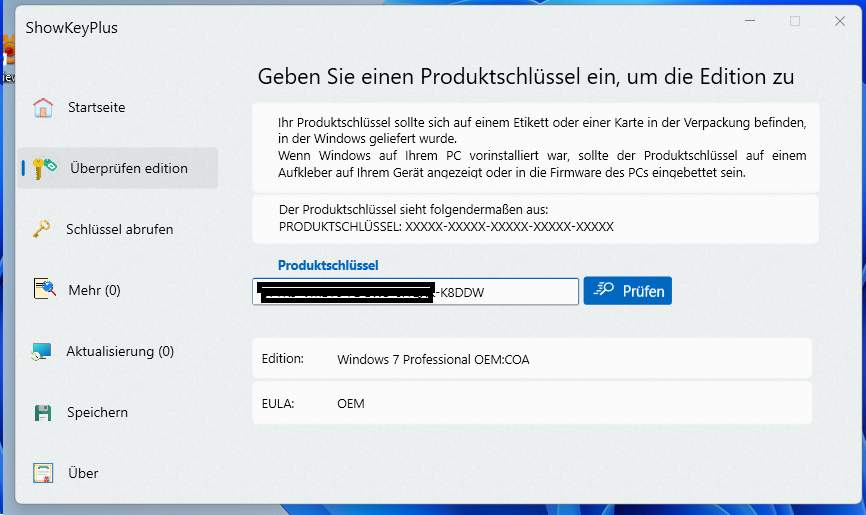The image size is (866, 515).
Task: Click the XXXXX-XXXXX key format example text
Action: [509, 227]
